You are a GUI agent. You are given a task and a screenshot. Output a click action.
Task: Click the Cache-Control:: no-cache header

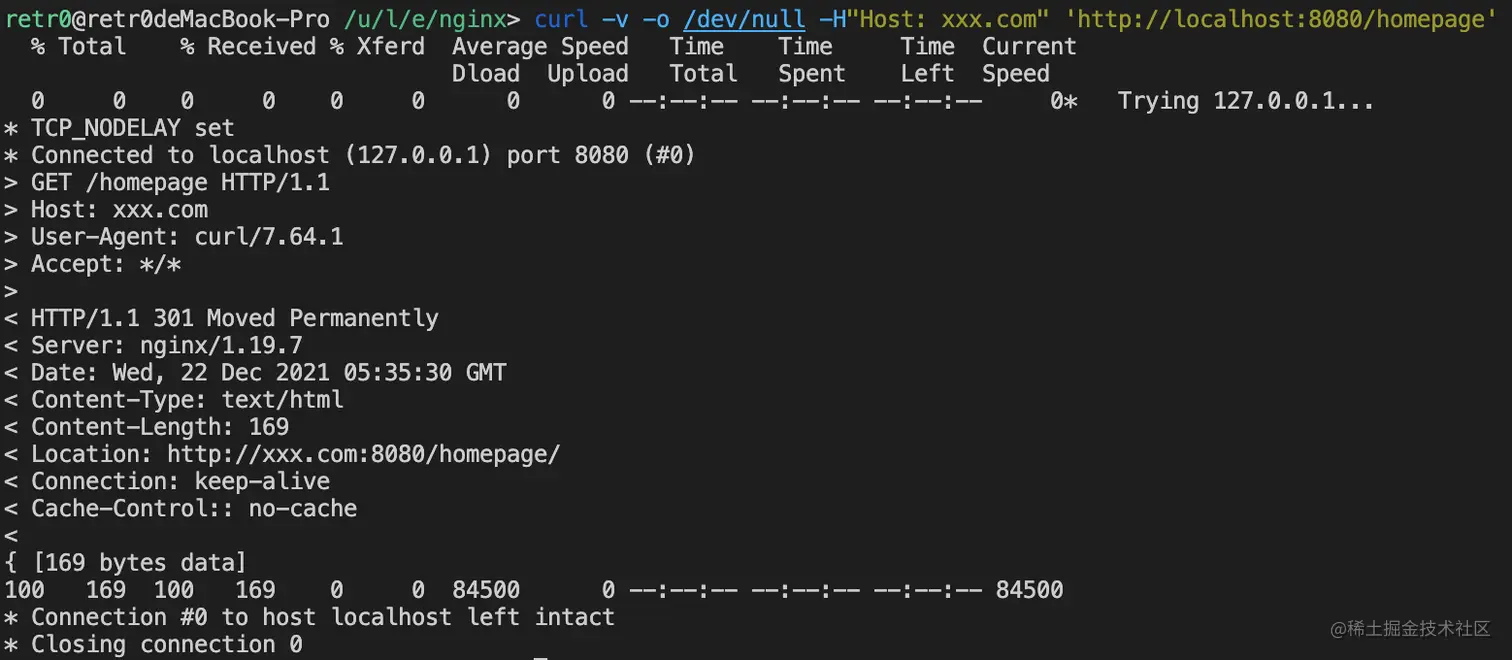[x=194, y=508]
